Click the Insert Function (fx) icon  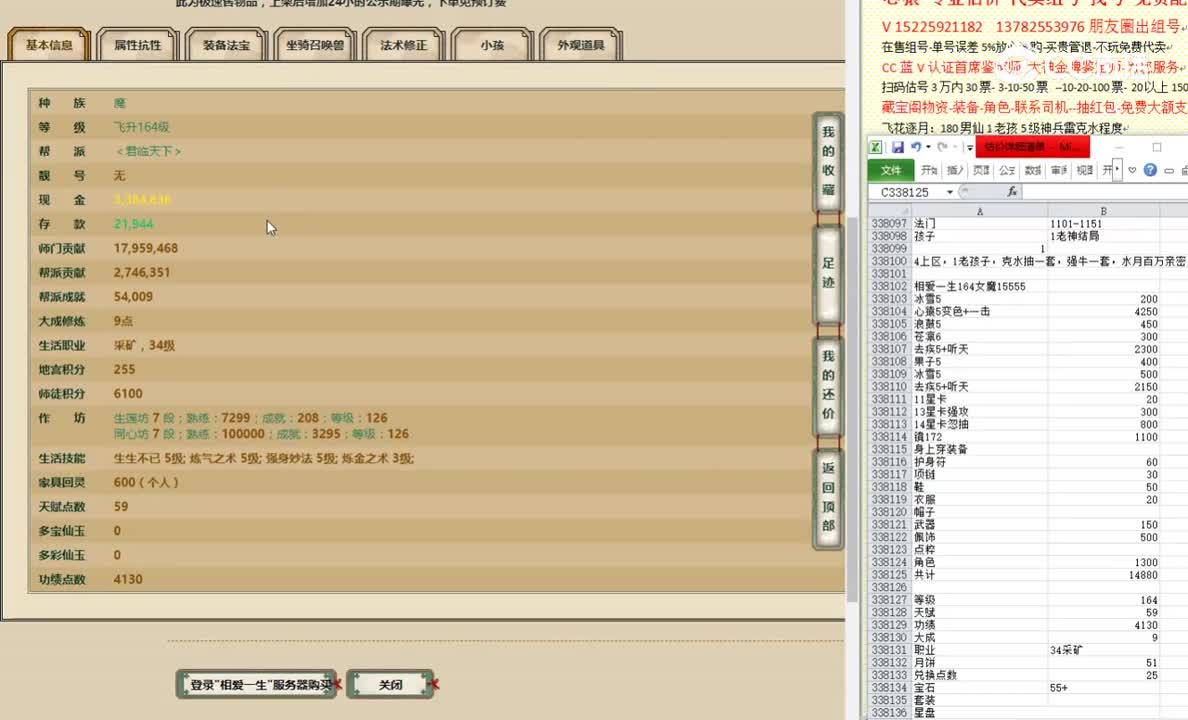1012,191
